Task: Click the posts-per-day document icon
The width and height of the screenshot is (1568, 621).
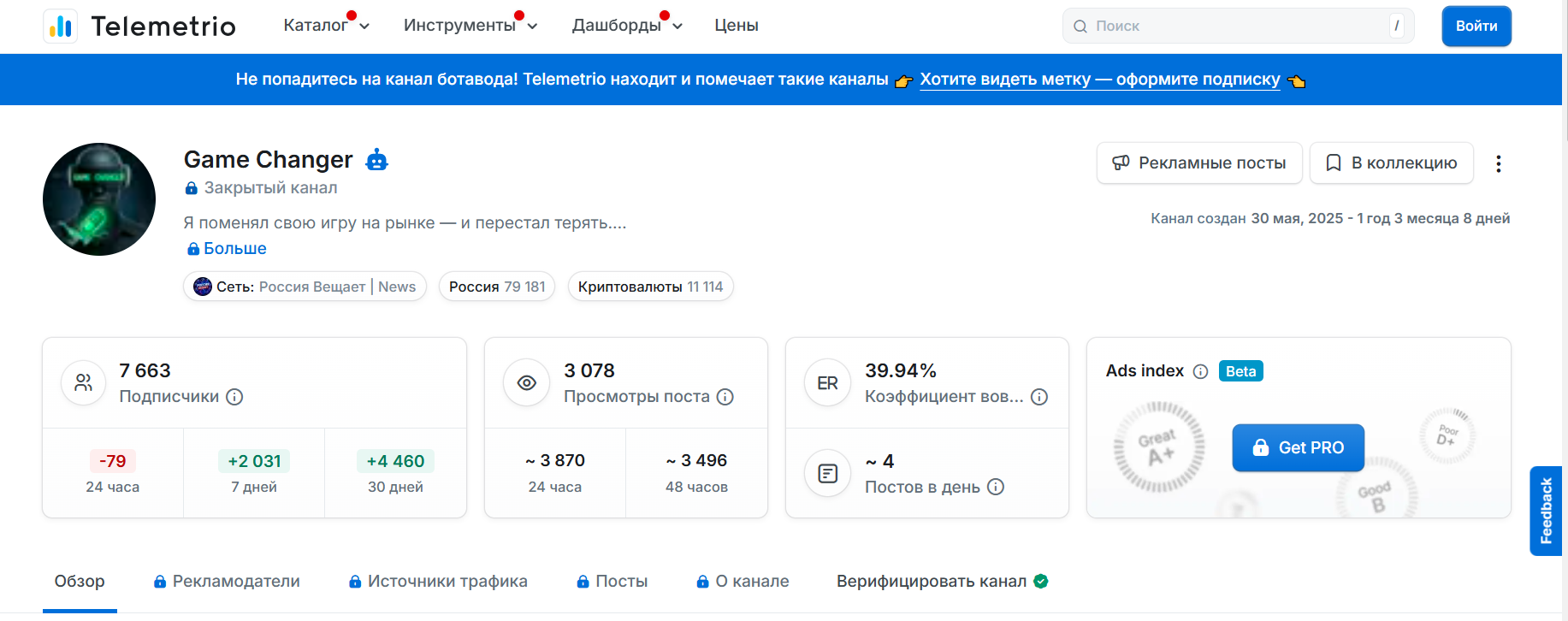Action: [827, 473]
